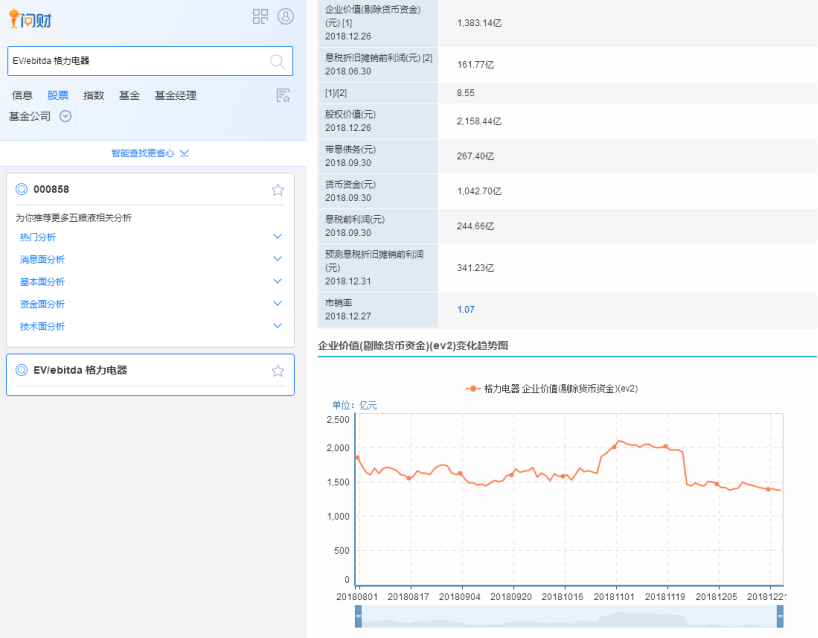818x638 pixels.
Task: Expand the 资金面分析 chevron
Action: (278, 304)
